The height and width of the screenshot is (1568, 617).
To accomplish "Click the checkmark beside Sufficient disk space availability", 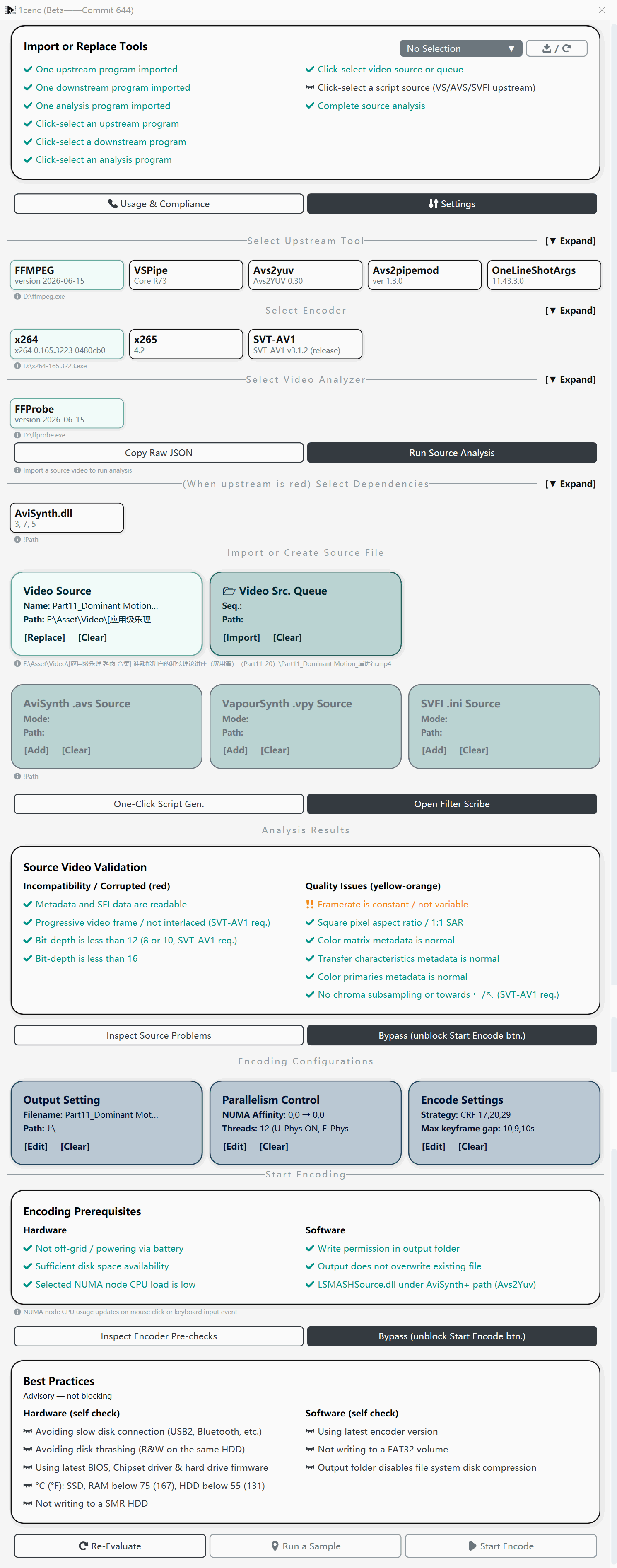I will [x=27, y=1266].
